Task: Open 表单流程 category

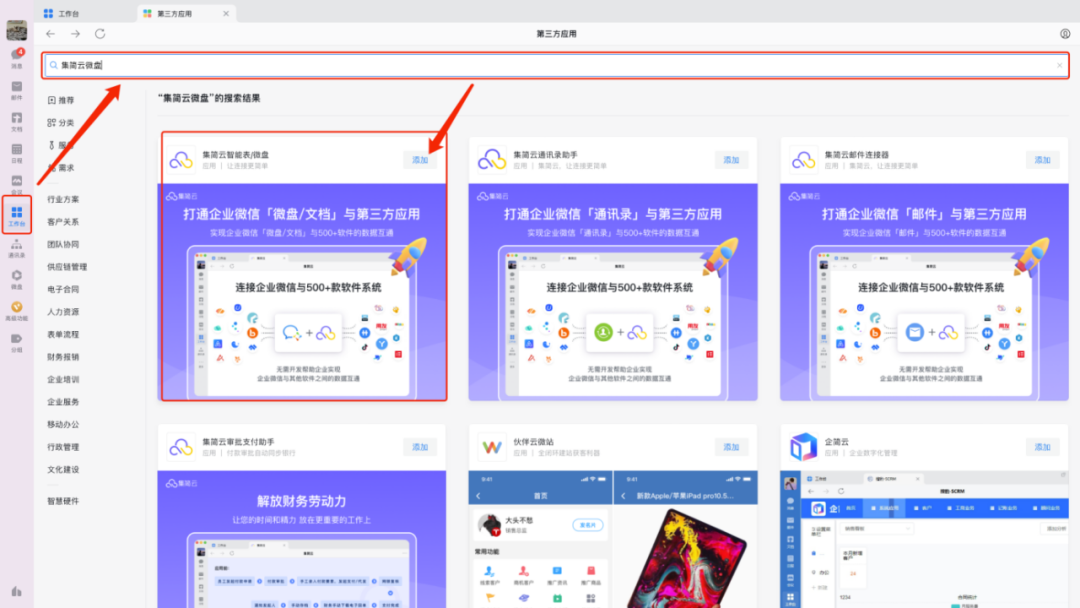Action: [63, 335]
